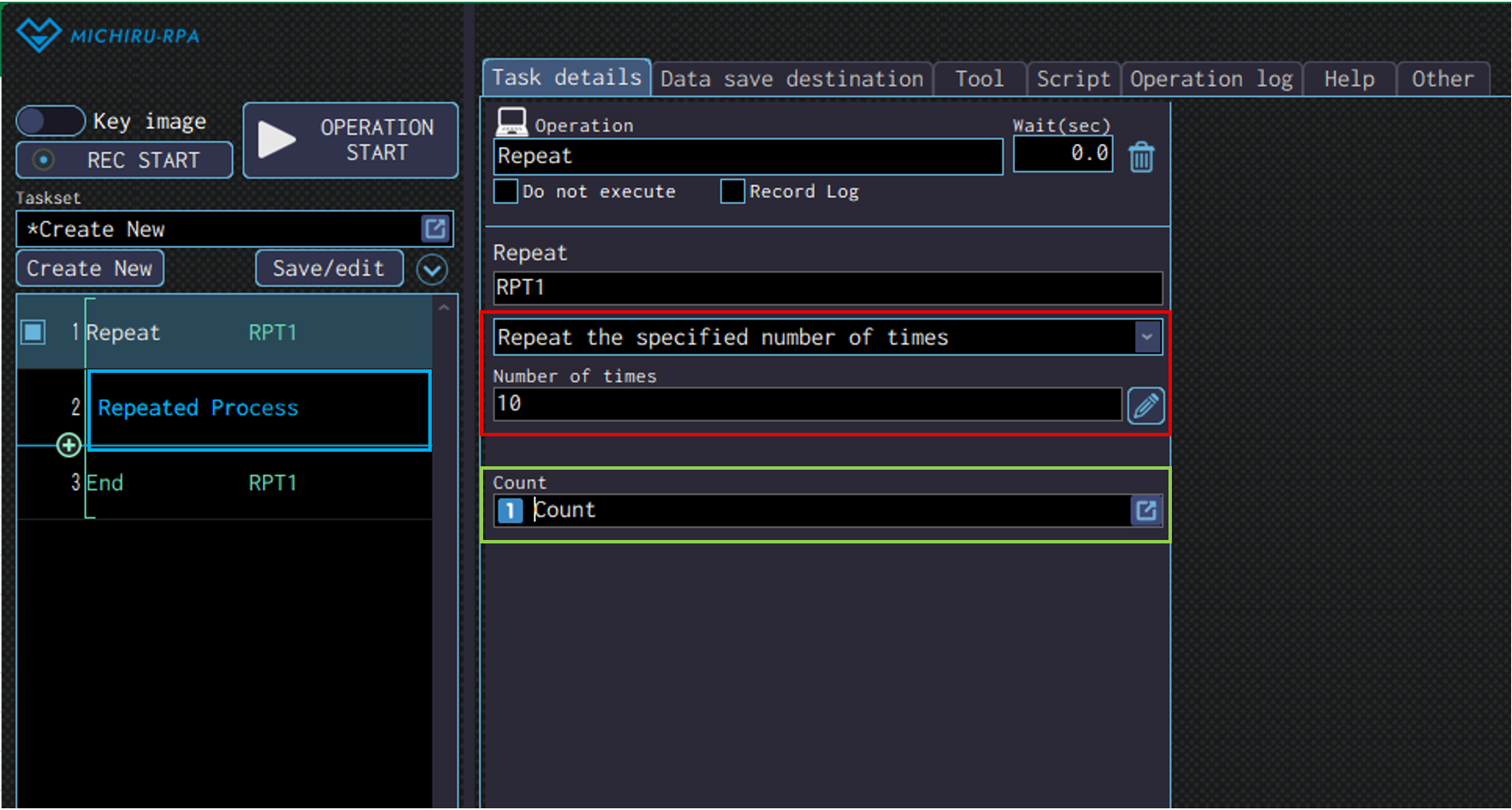Expand the circular chevron next to Save/edit
1512x810 pixels.
[x=432, y=270]
